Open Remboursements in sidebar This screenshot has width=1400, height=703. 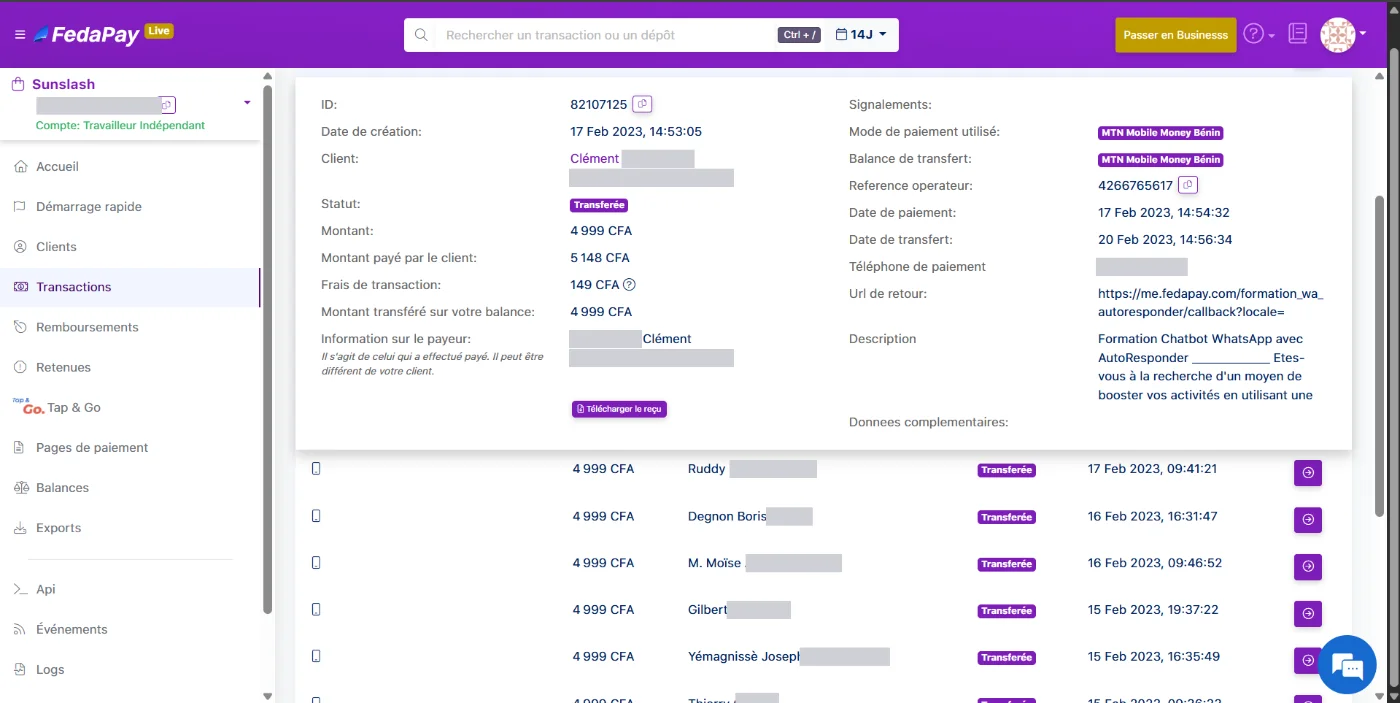tap(87, 327)
